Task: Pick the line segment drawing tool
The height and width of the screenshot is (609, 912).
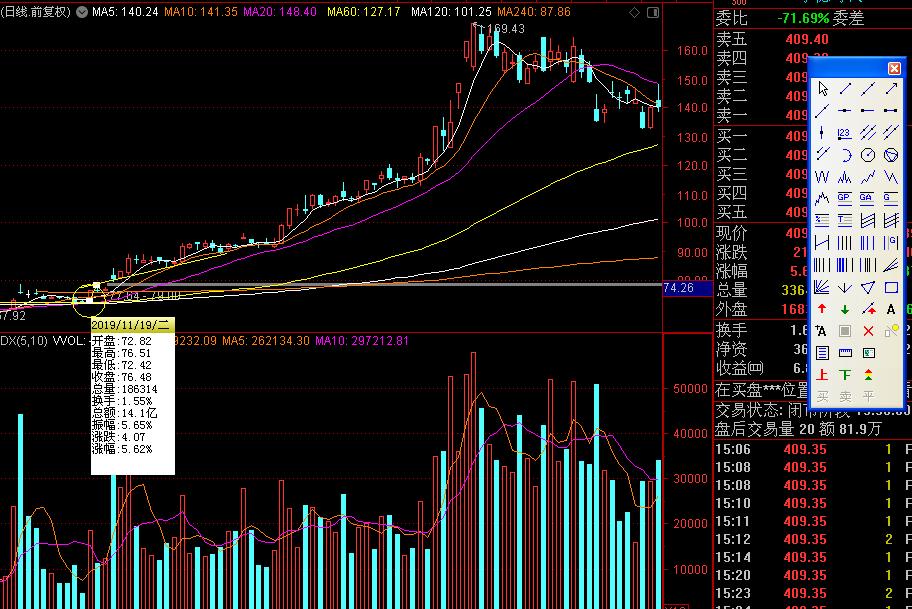Action: click(845, 88)
